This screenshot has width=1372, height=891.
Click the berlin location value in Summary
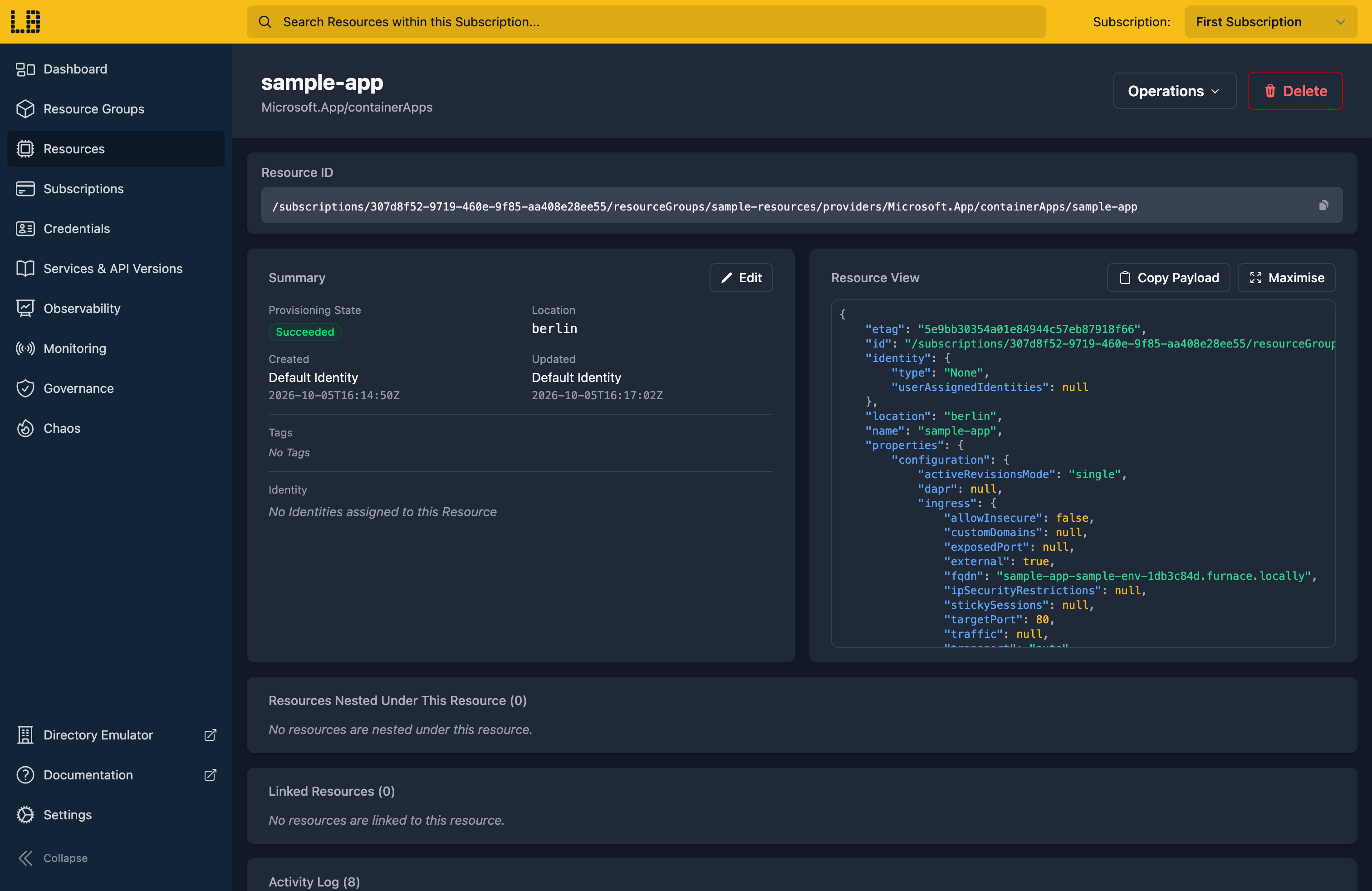point(554,328)
